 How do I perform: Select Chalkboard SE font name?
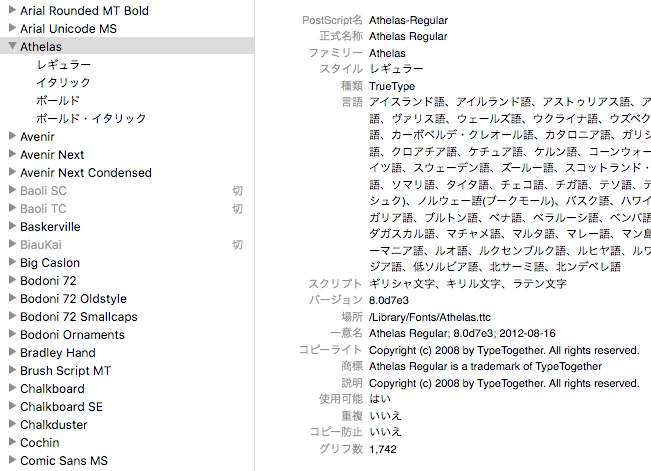pos(61,407)
